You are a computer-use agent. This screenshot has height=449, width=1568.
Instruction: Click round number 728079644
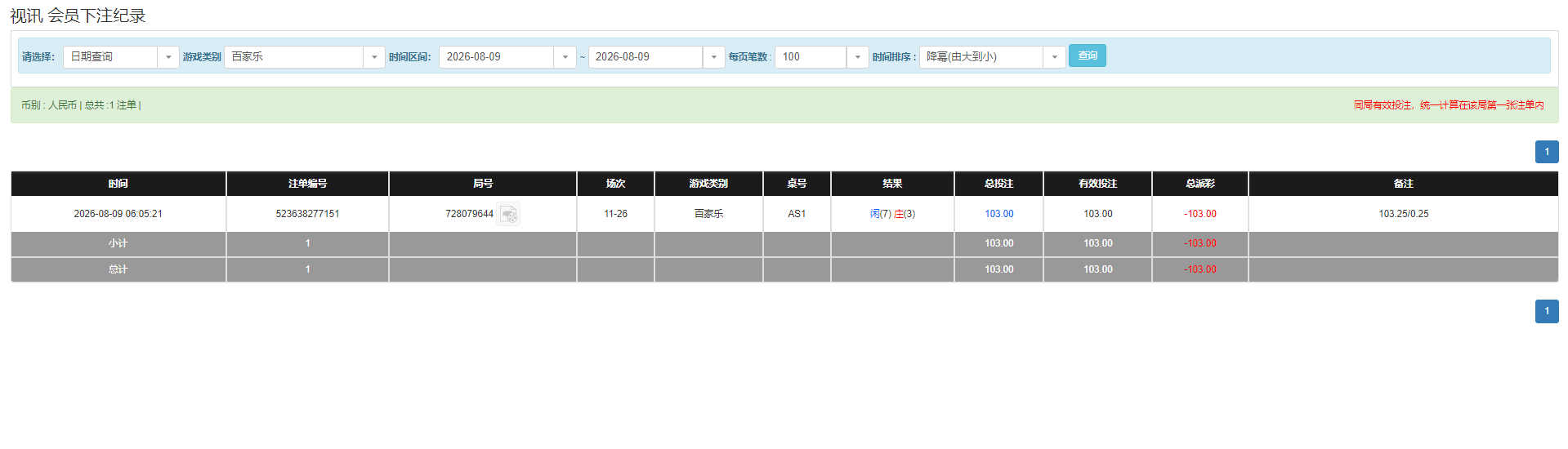[x=469, y=214]
